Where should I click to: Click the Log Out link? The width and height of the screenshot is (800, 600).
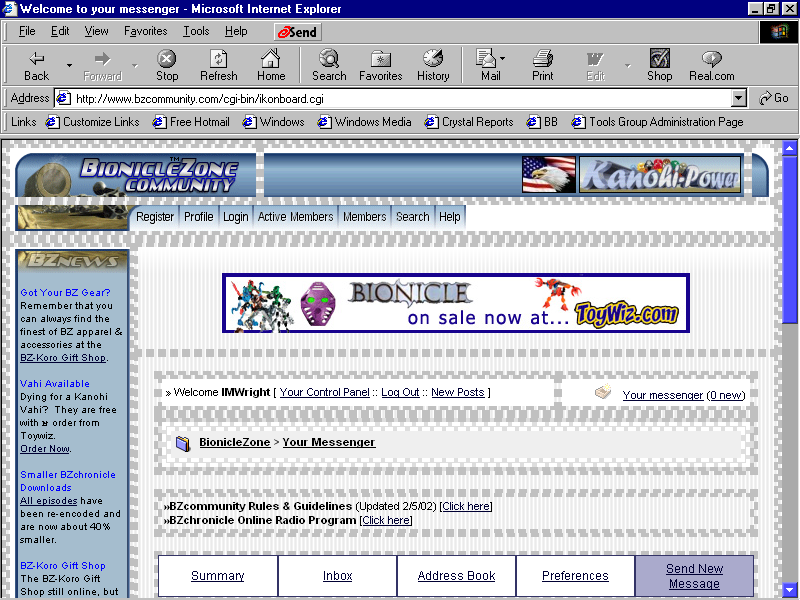point(399,392)
